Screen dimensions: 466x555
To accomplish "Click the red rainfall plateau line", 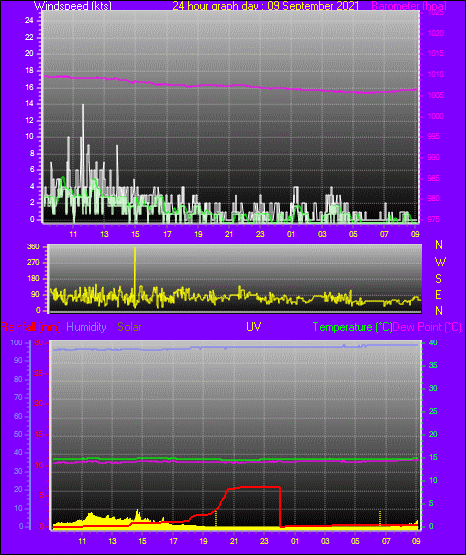I will point(254,487).
